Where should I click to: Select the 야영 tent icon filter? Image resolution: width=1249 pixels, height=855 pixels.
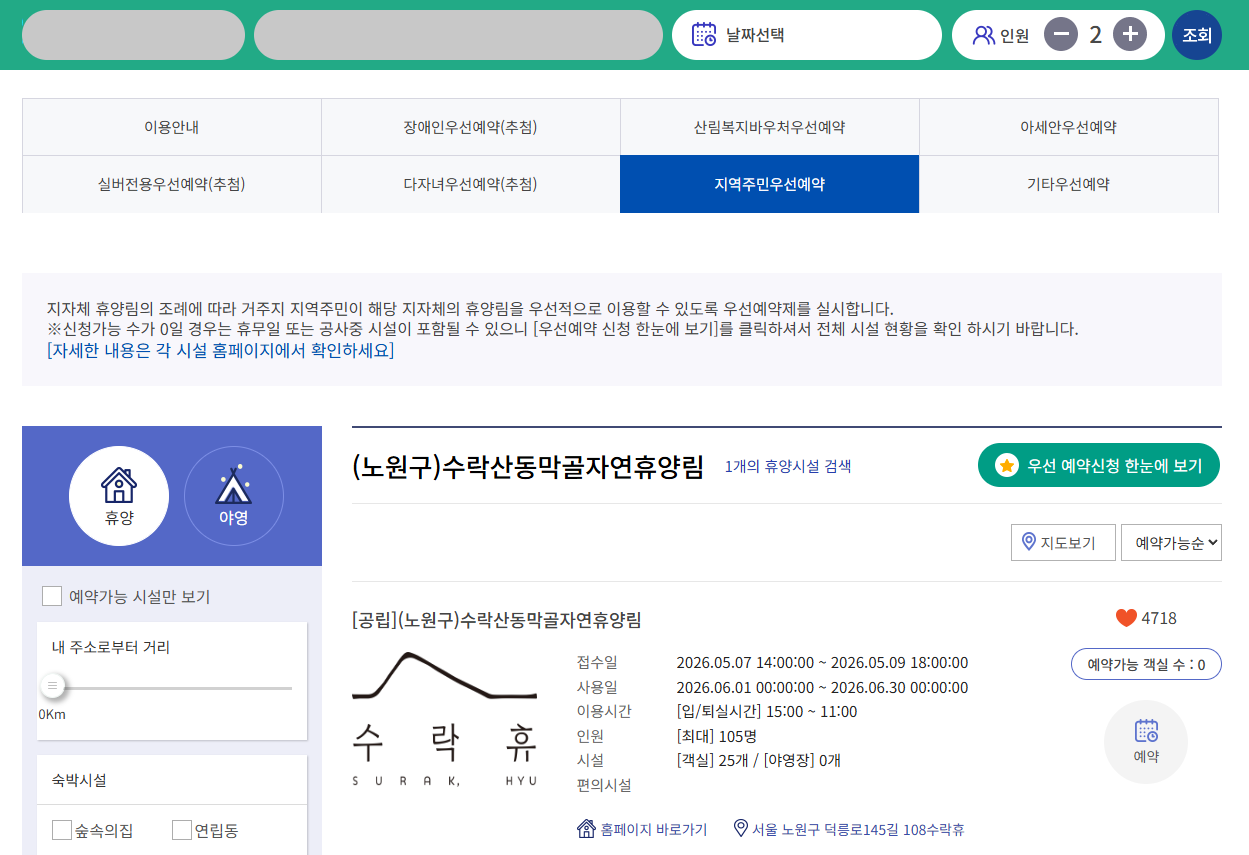[234, 496]
